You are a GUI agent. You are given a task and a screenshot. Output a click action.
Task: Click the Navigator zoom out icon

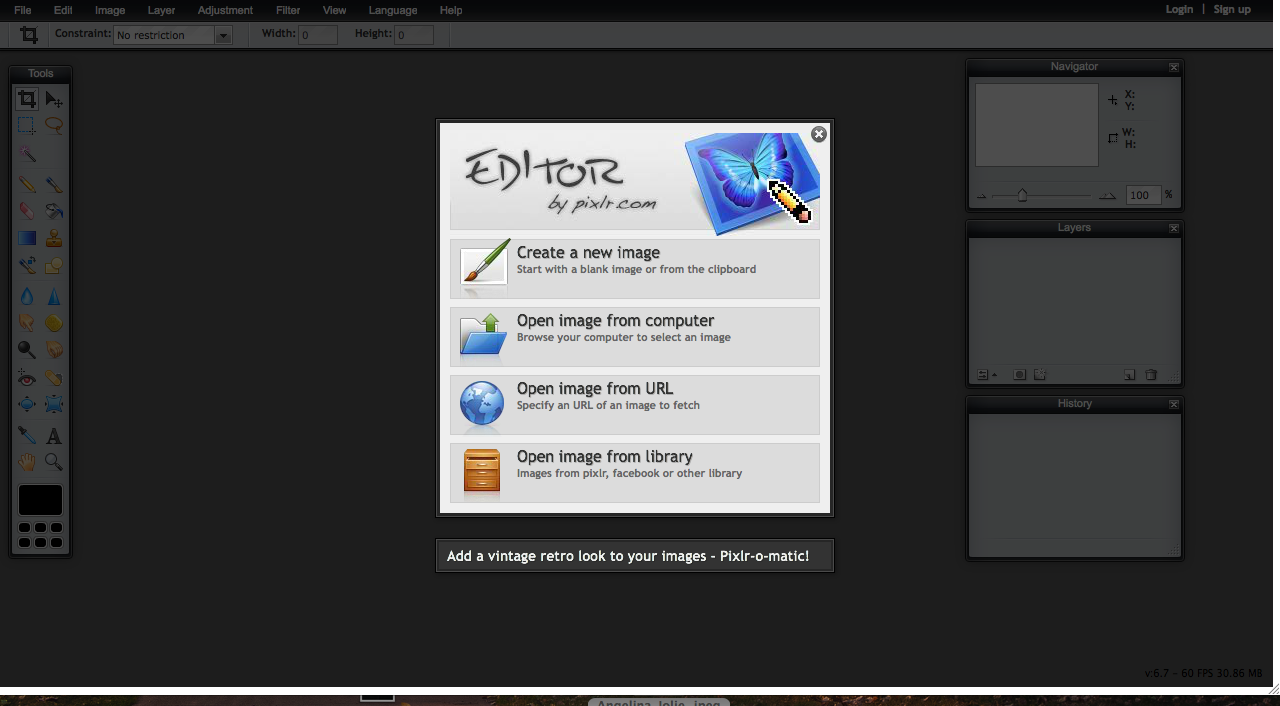pyautogui.click(x=982, y=196)
